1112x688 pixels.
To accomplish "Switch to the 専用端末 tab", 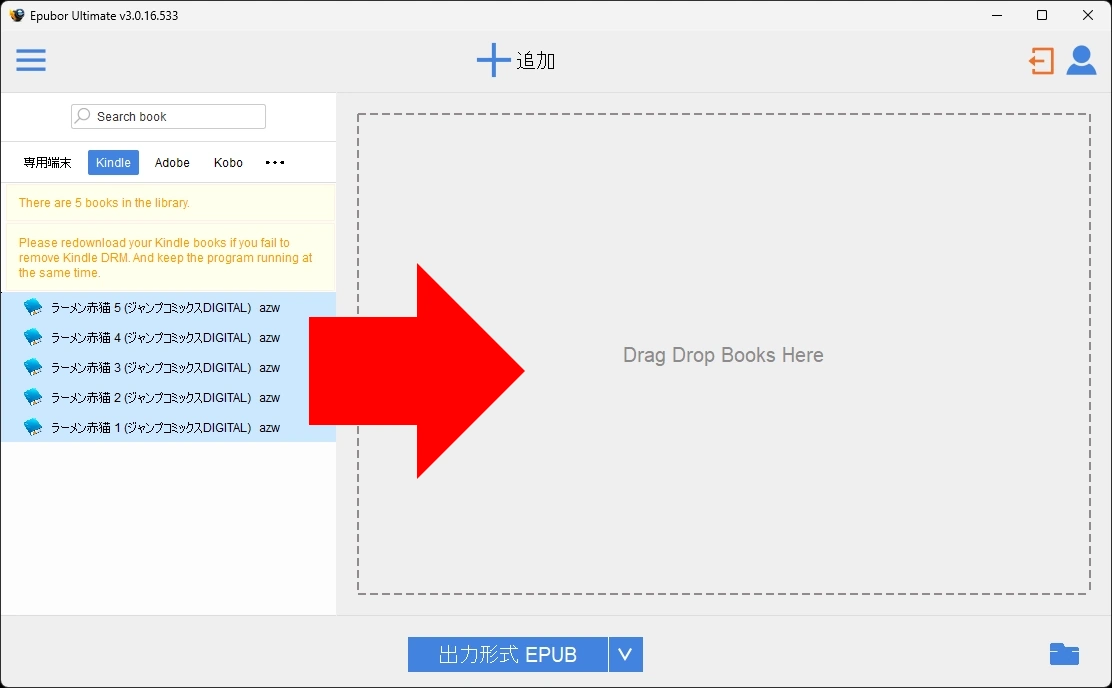I will coord(47,163).
